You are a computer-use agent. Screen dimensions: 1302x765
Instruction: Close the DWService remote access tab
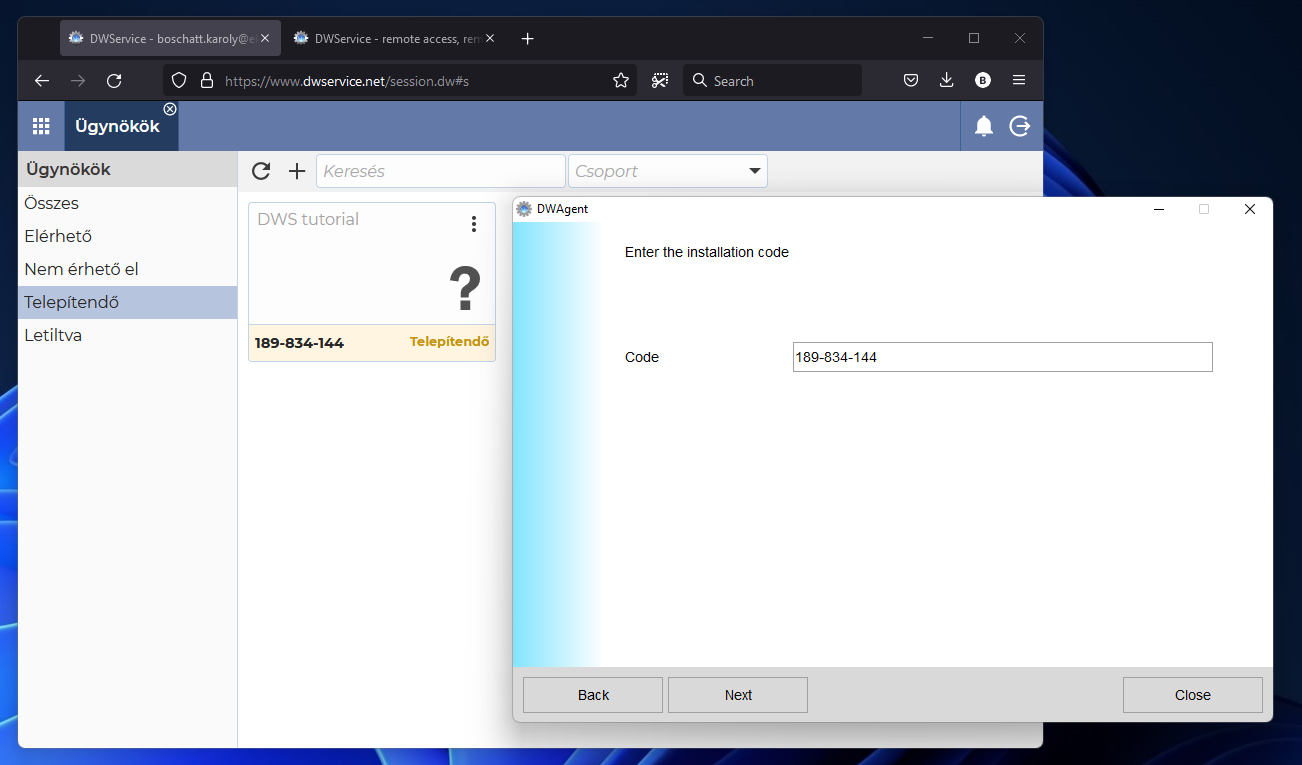(x=490, y=38)
